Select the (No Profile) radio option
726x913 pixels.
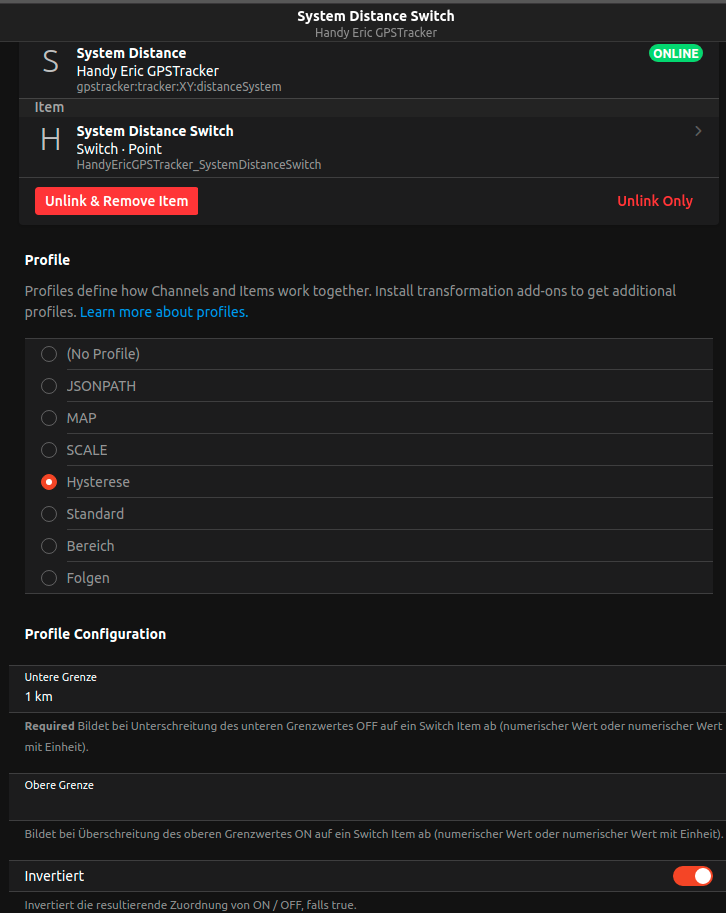(x=49, y=354)
